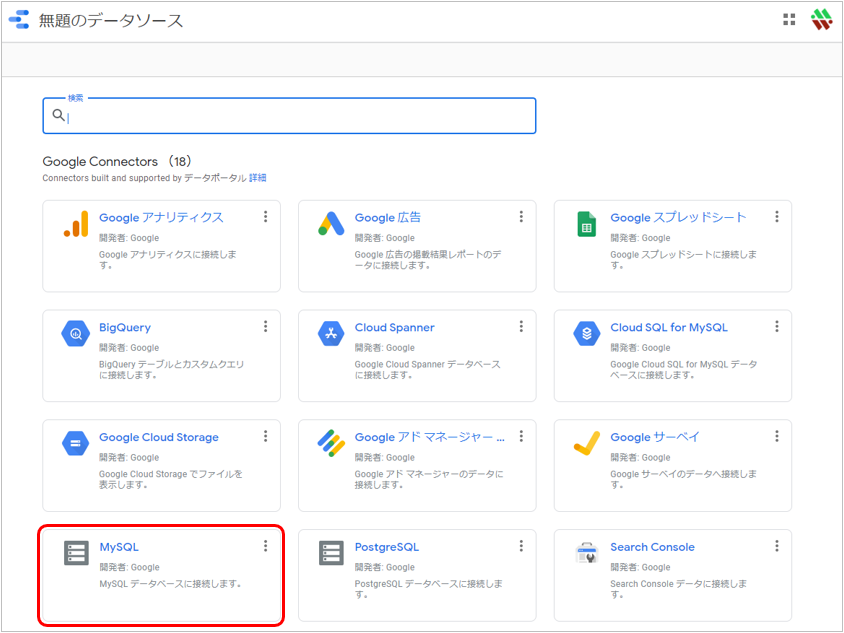This screenshot has width=844, height=633.
Task: Choose the MySQL connector title
Action: point(119,547)
